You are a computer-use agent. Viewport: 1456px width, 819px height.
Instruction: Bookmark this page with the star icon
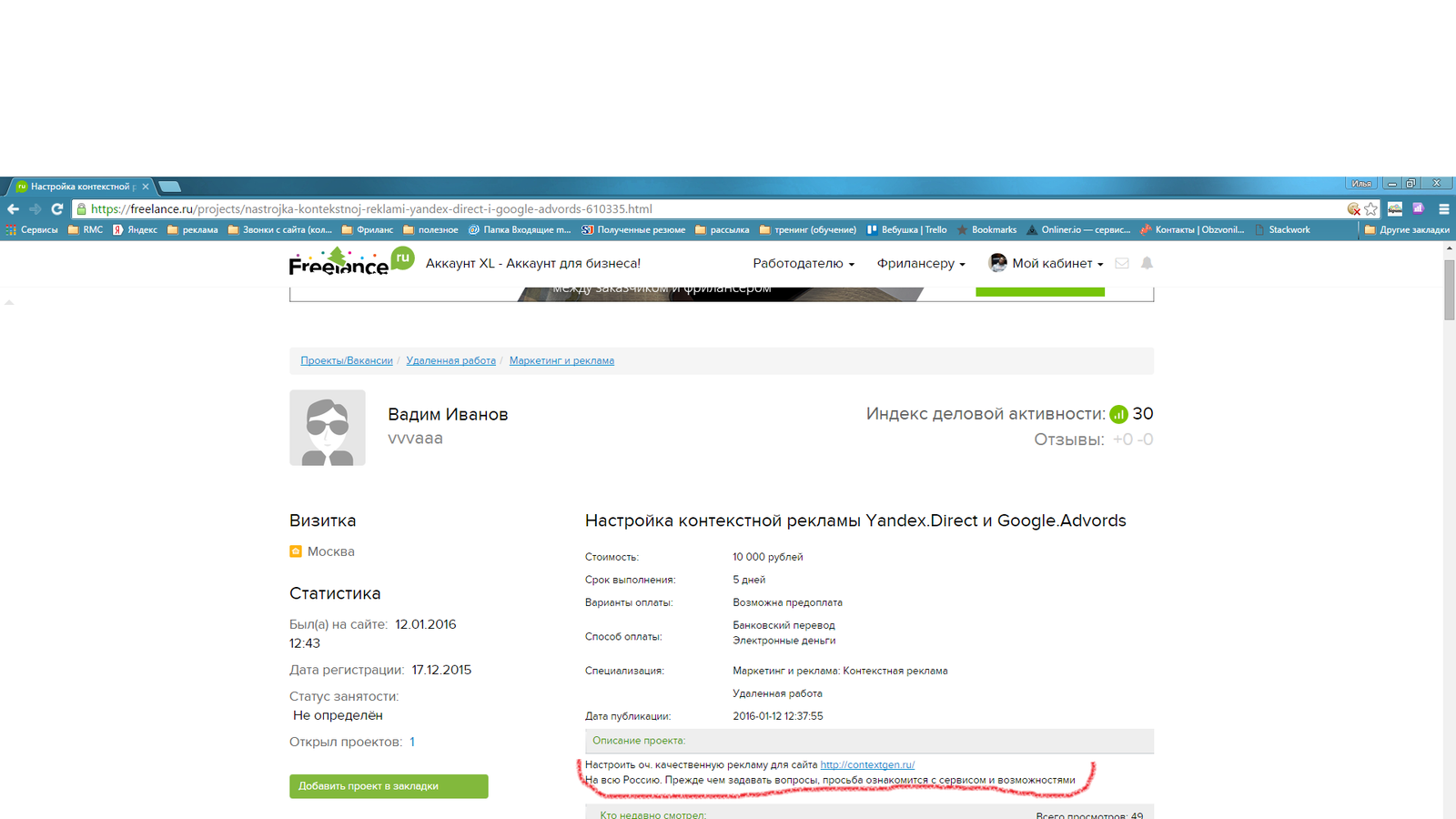(1371, 209)
